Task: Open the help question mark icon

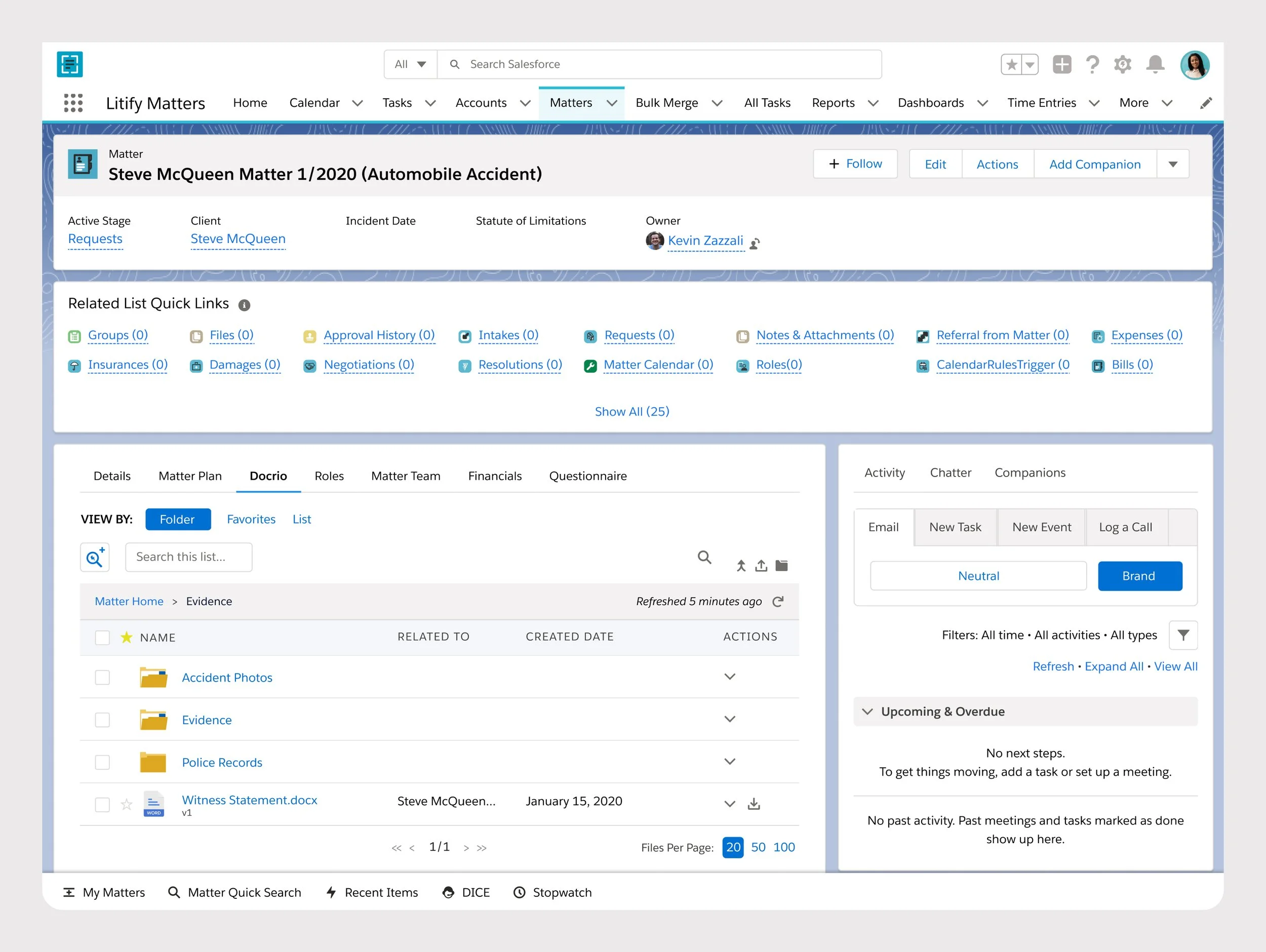Action: point(1093,64)
